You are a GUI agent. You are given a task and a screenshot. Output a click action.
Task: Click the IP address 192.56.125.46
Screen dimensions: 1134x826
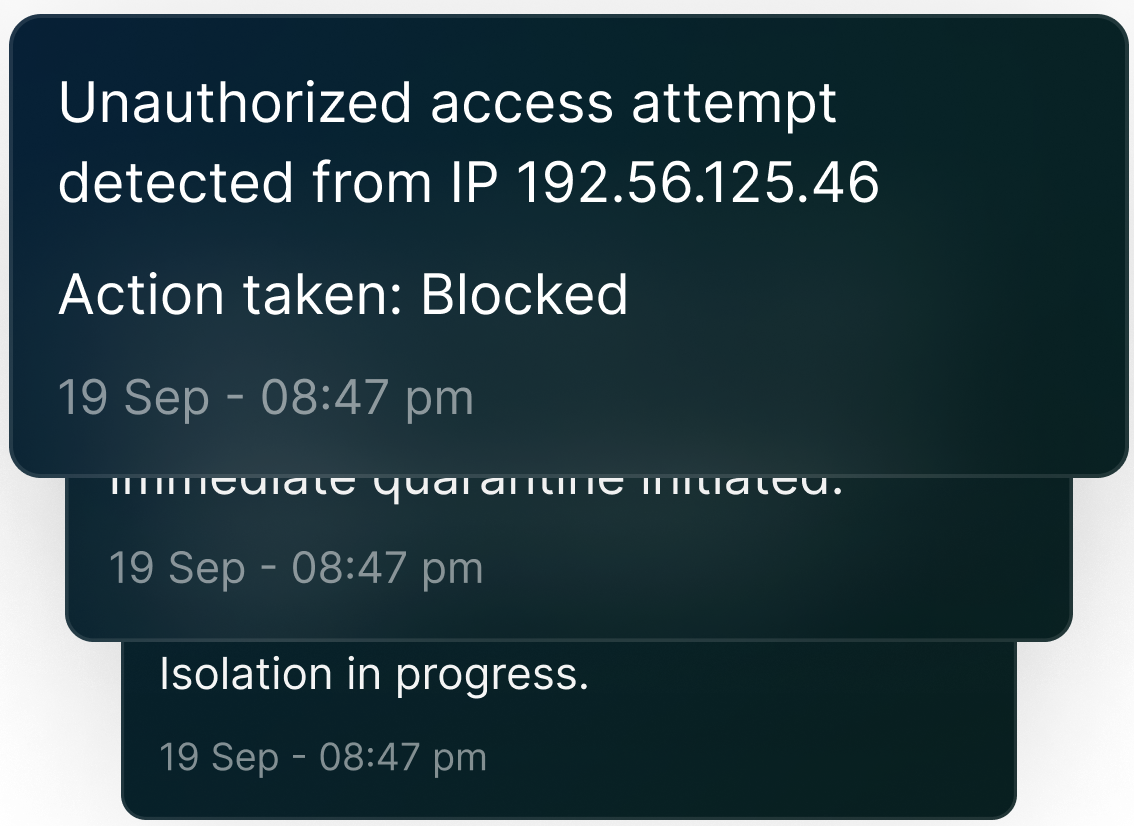[698, 183]
